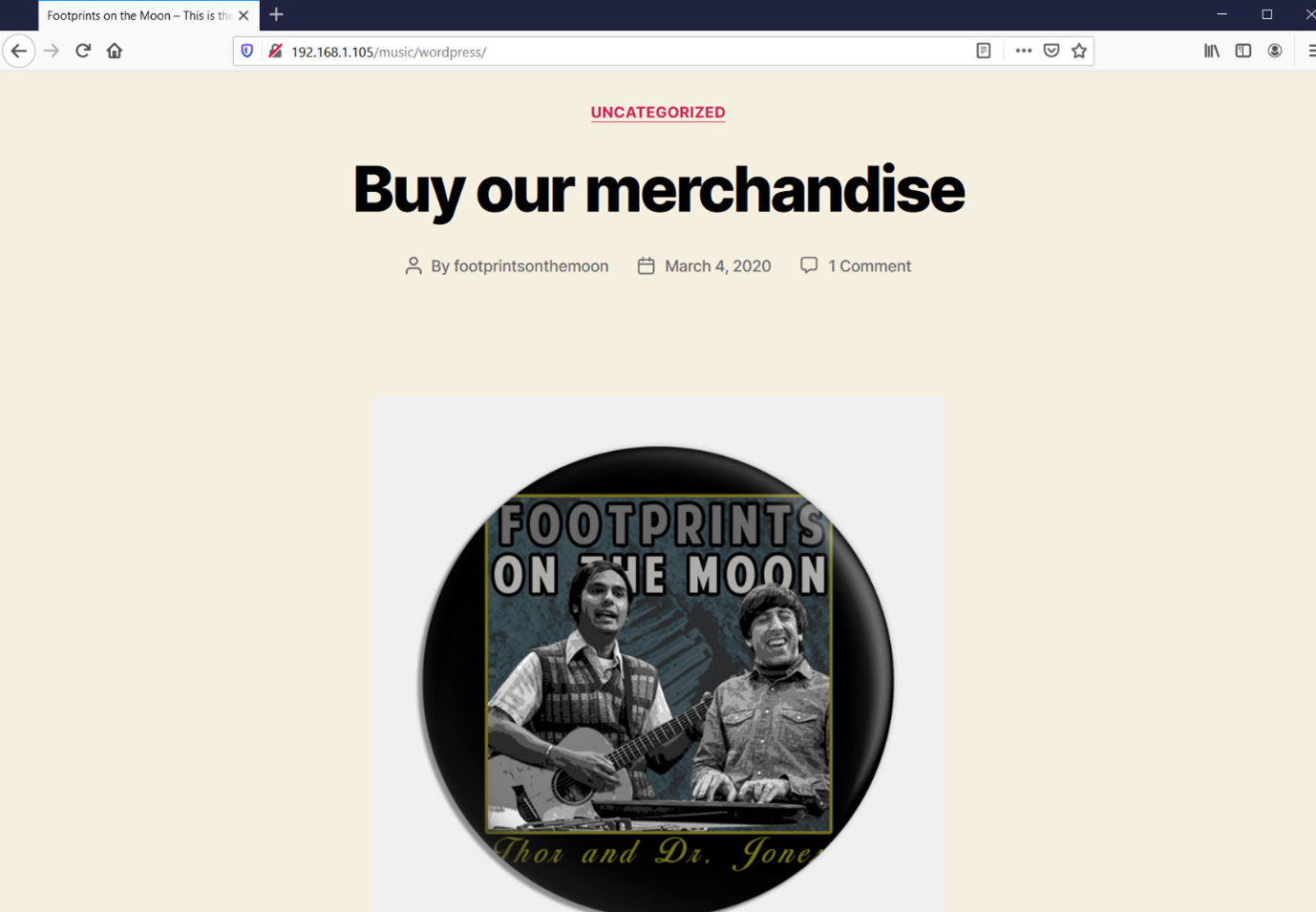Click the tracking protection shield icon

(247, 52)
